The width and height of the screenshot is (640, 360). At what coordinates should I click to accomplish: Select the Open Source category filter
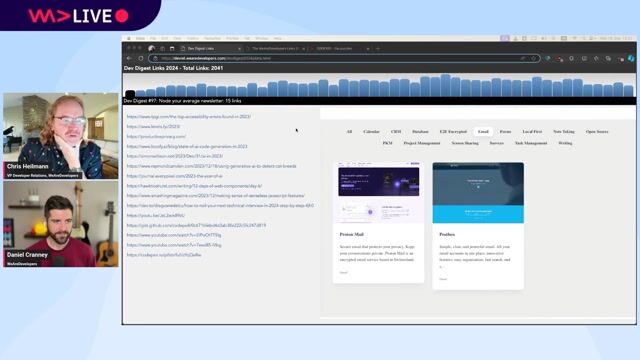tap(597, 131)
